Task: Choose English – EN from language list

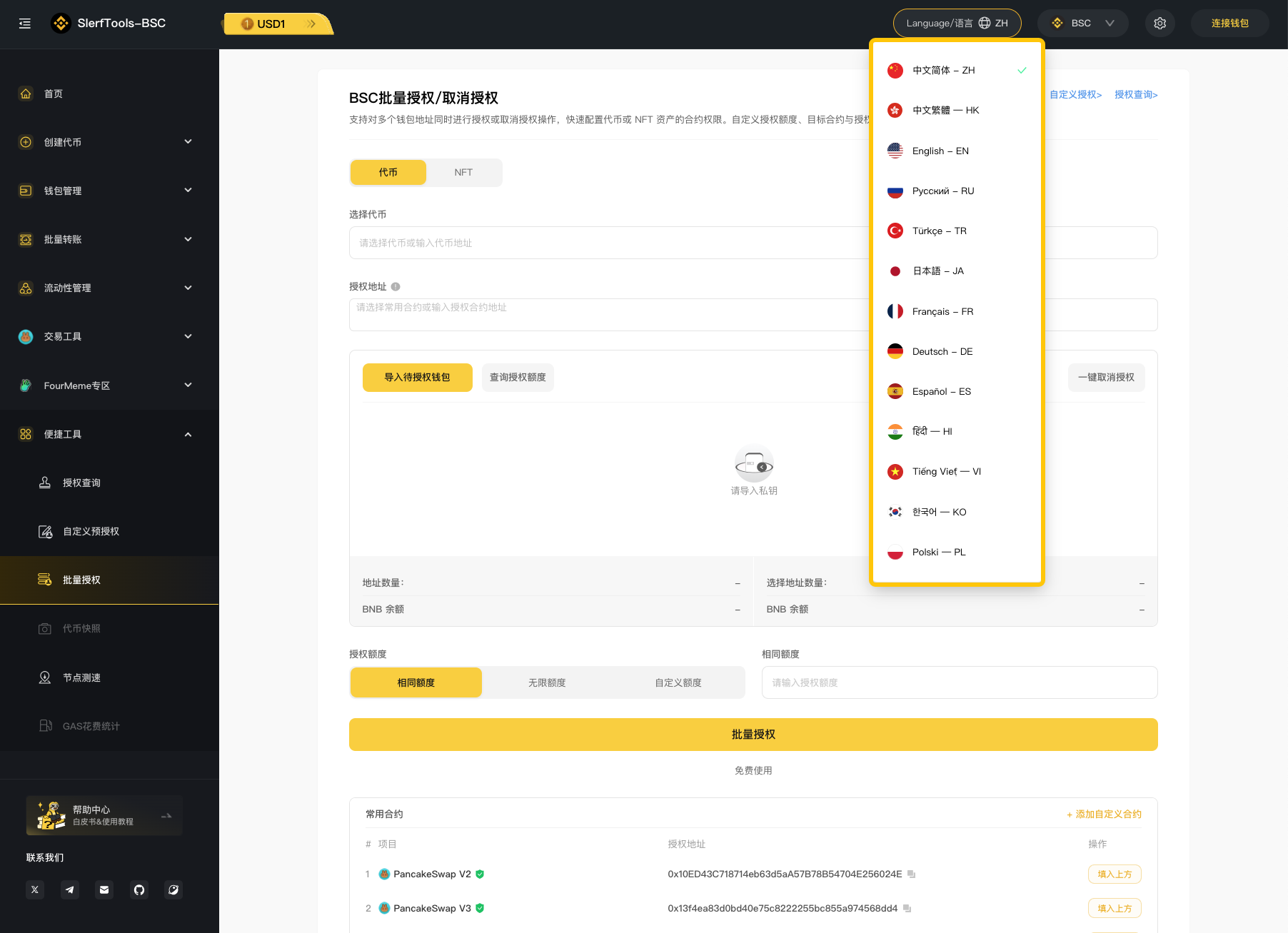Action: tap(940, 151)
